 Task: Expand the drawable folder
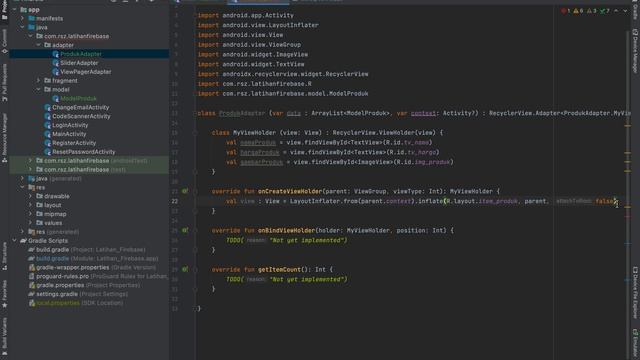(31, 196)
